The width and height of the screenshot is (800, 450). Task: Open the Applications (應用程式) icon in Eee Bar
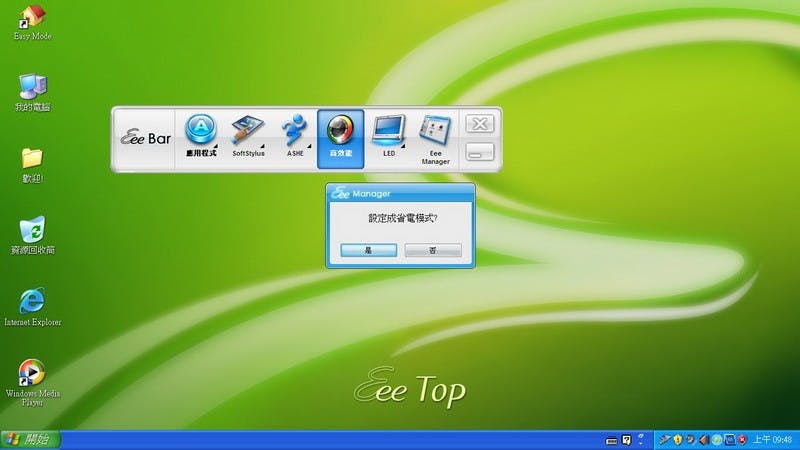point(201,136)
